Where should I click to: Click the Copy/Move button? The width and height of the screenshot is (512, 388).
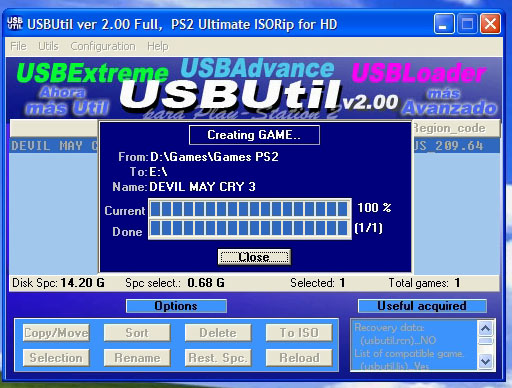pos(56,333)
